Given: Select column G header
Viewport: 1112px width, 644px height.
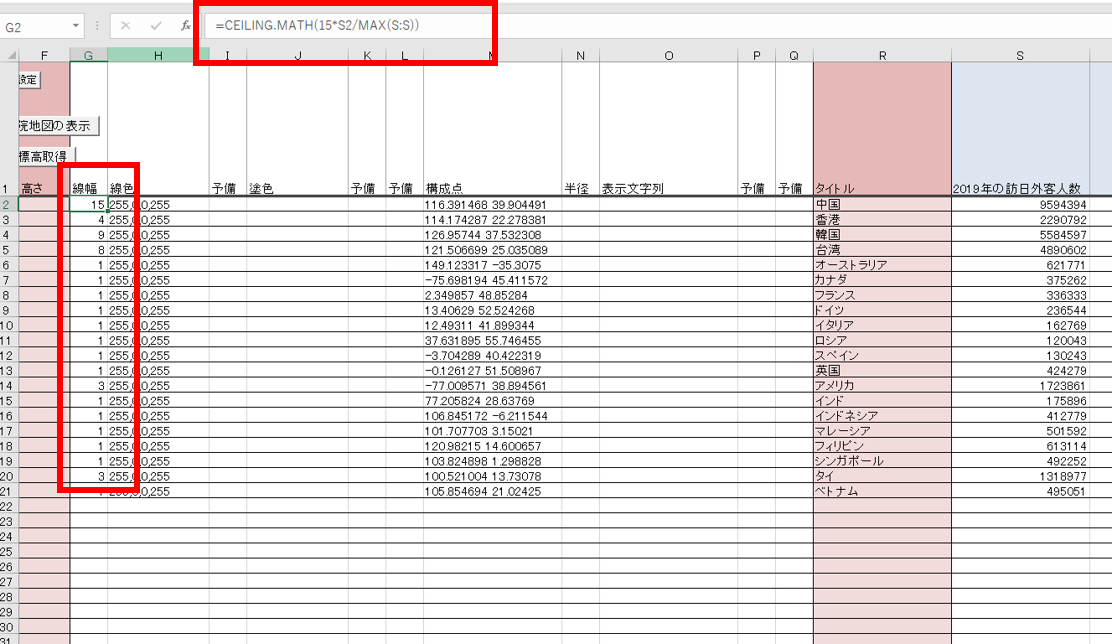Looking at the screenshot, I should tap(89, 55).
